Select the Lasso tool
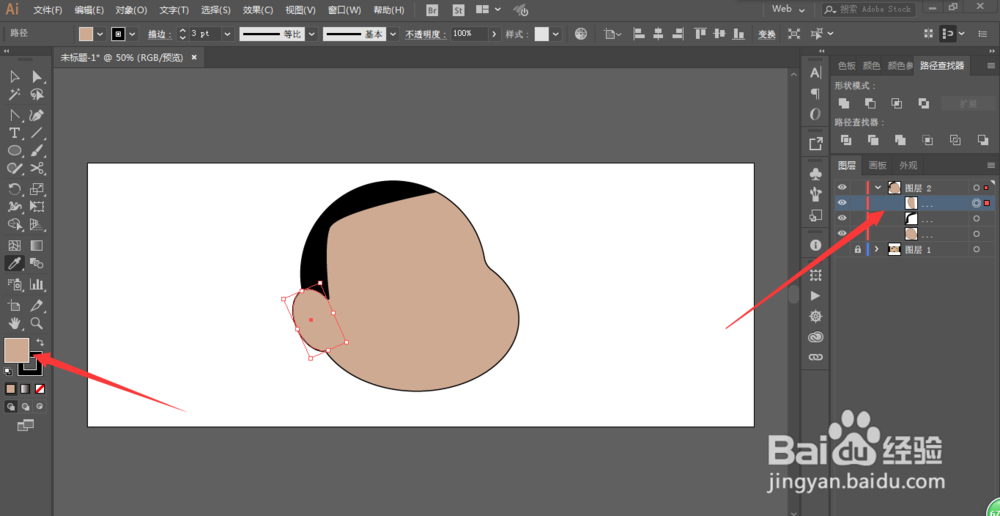Image resolution: width=1000 pixels, height=516 pixels. click(x=37, y=95)
